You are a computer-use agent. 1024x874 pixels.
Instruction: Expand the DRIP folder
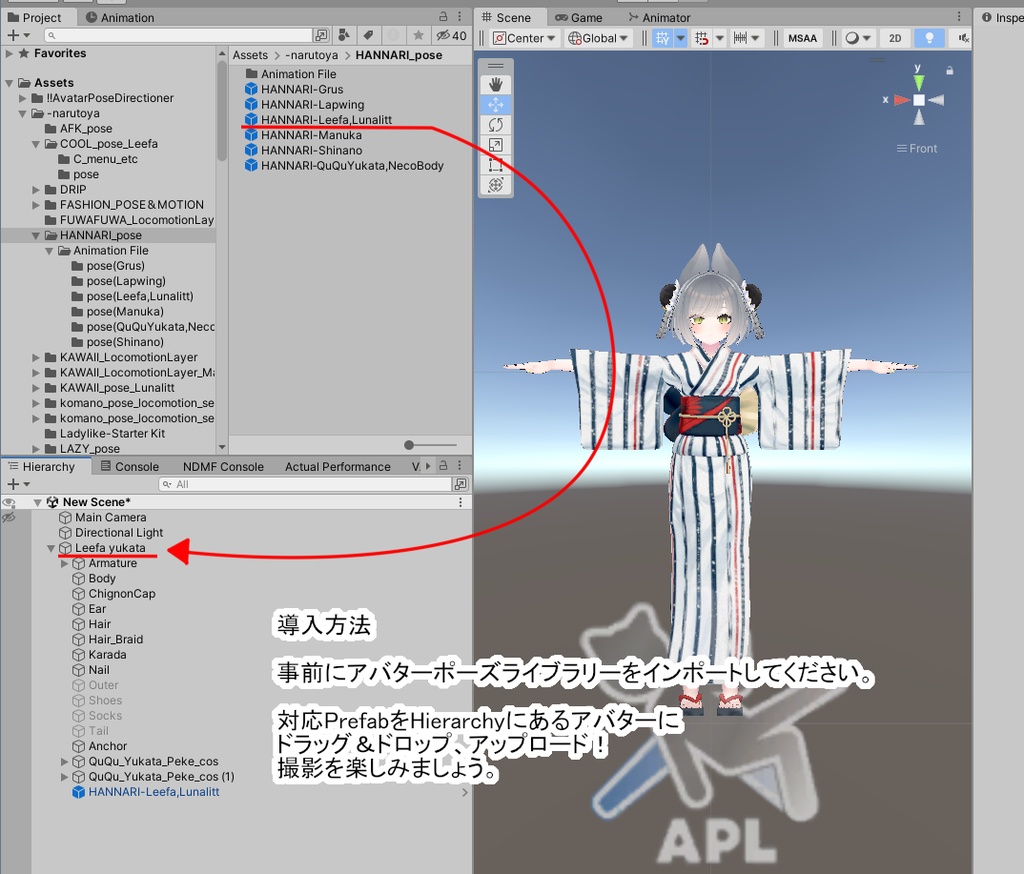36,189
